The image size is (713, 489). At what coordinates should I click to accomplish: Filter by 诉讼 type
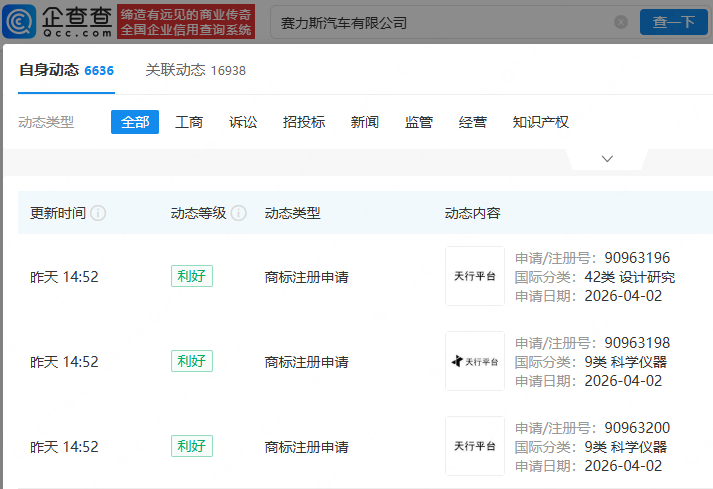243,122
